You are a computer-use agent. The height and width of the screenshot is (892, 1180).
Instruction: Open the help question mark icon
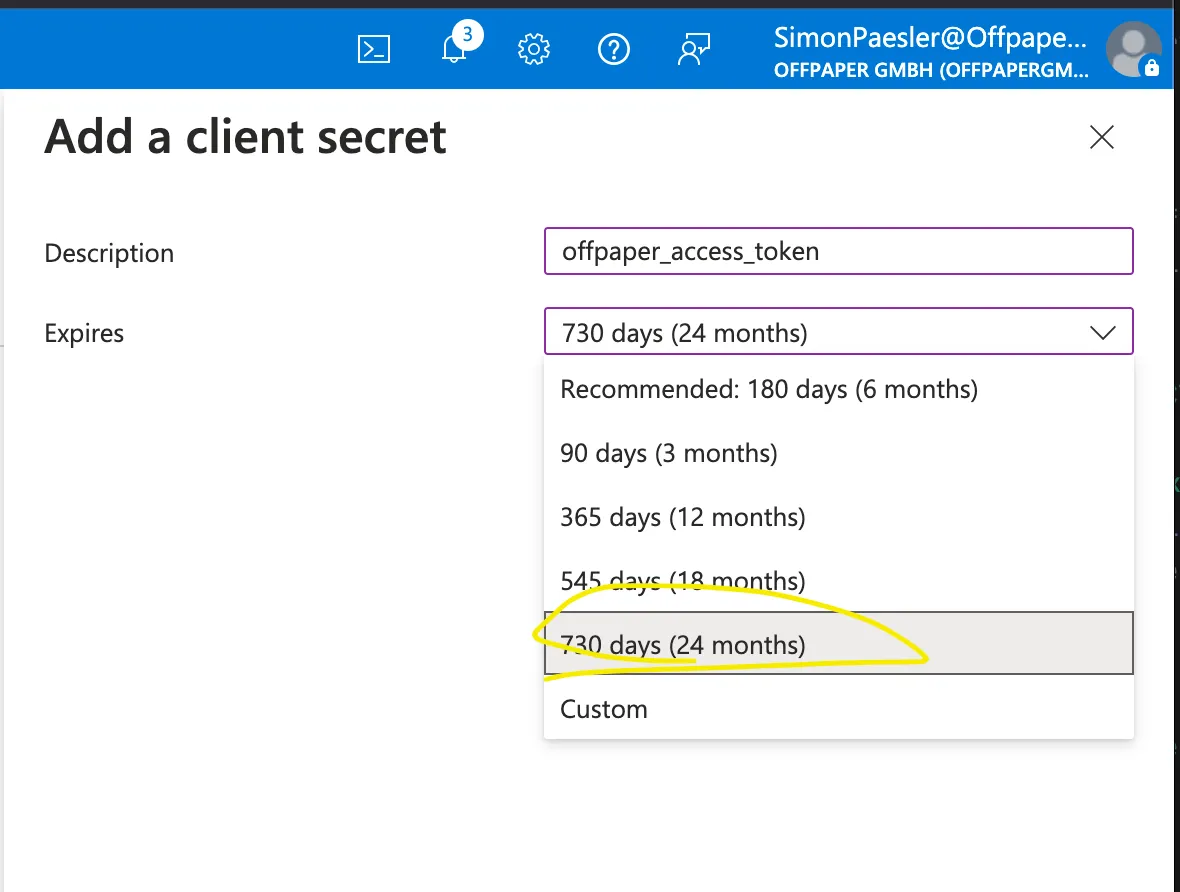tap(614, 50)
